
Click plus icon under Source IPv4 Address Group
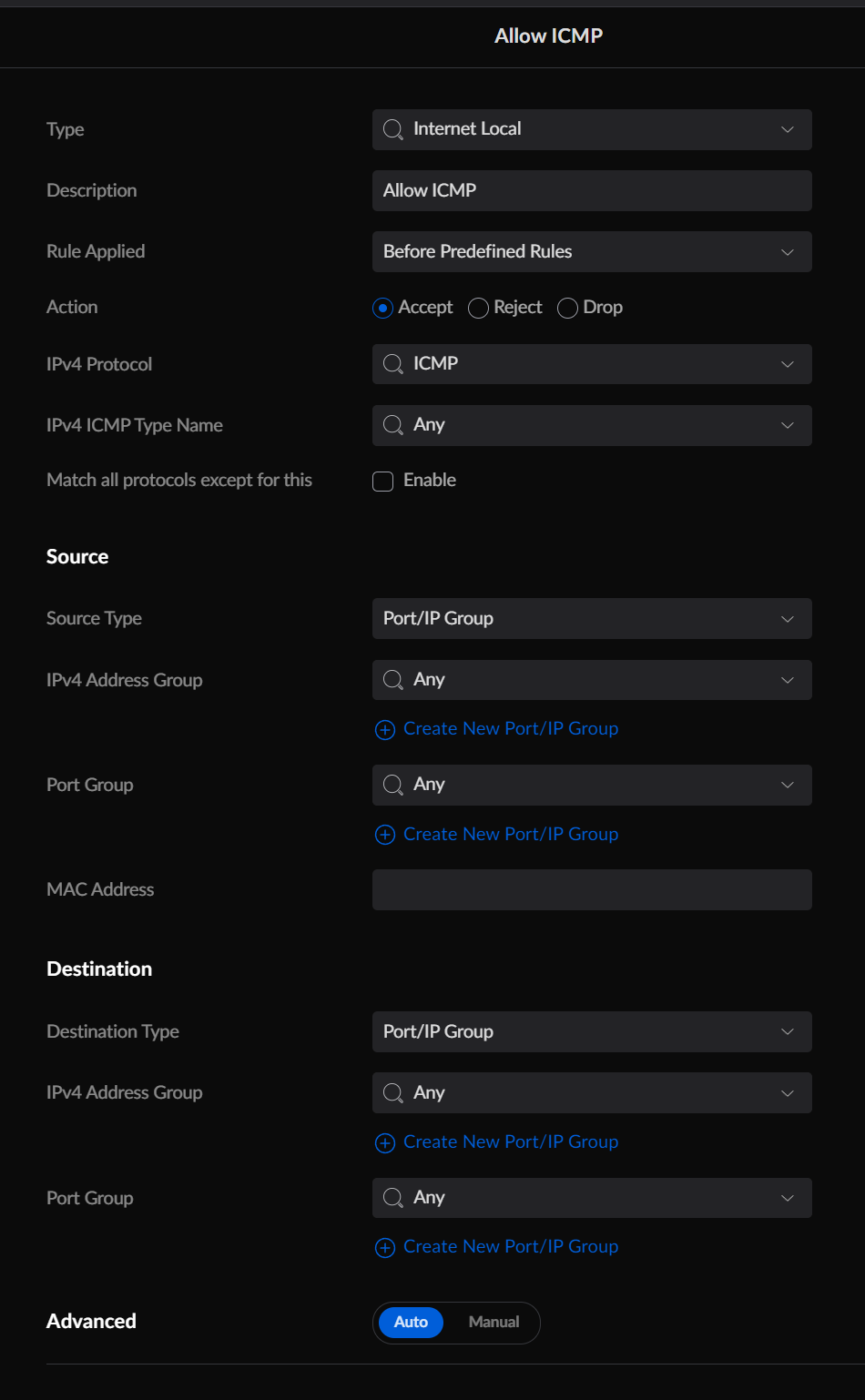[x=385, y=730]
